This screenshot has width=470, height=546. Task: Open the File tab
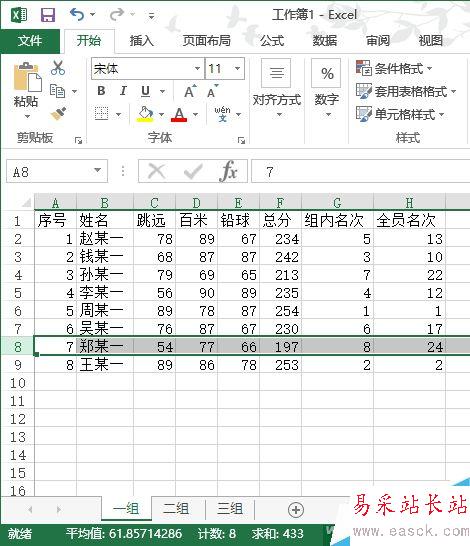pos(30,41)
